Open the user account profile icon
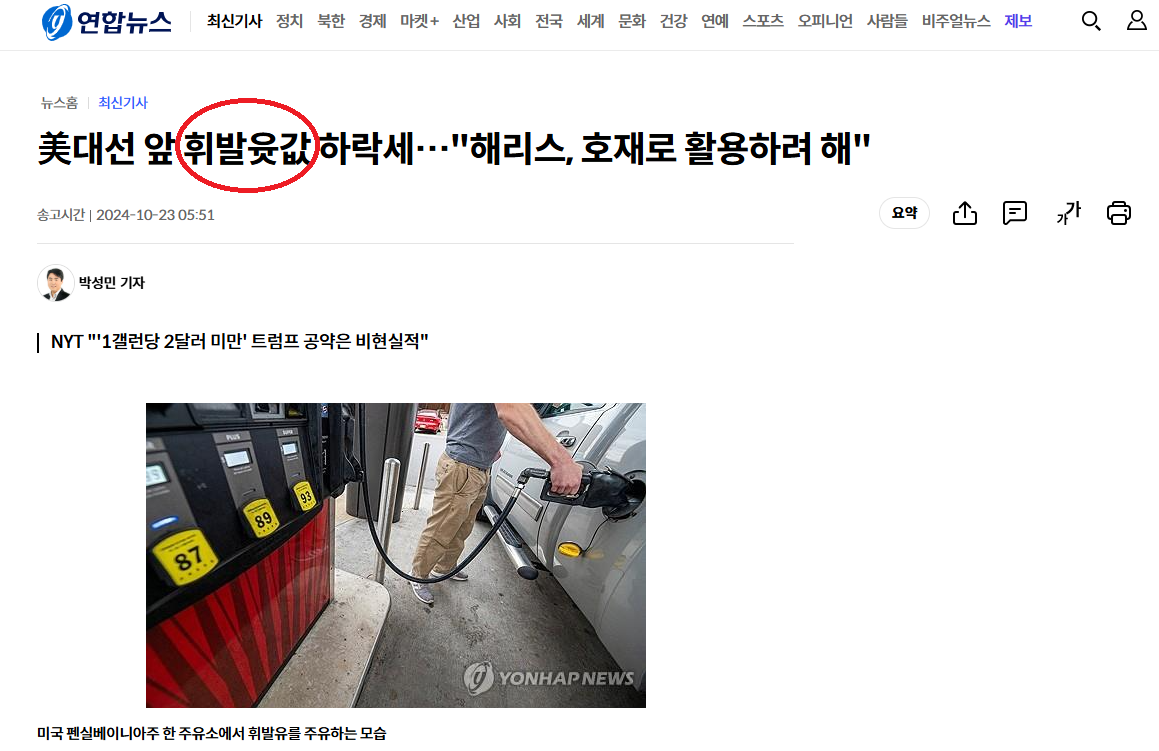The width and height of the screenshot is (1159, 751). [x=1136, y=21]
